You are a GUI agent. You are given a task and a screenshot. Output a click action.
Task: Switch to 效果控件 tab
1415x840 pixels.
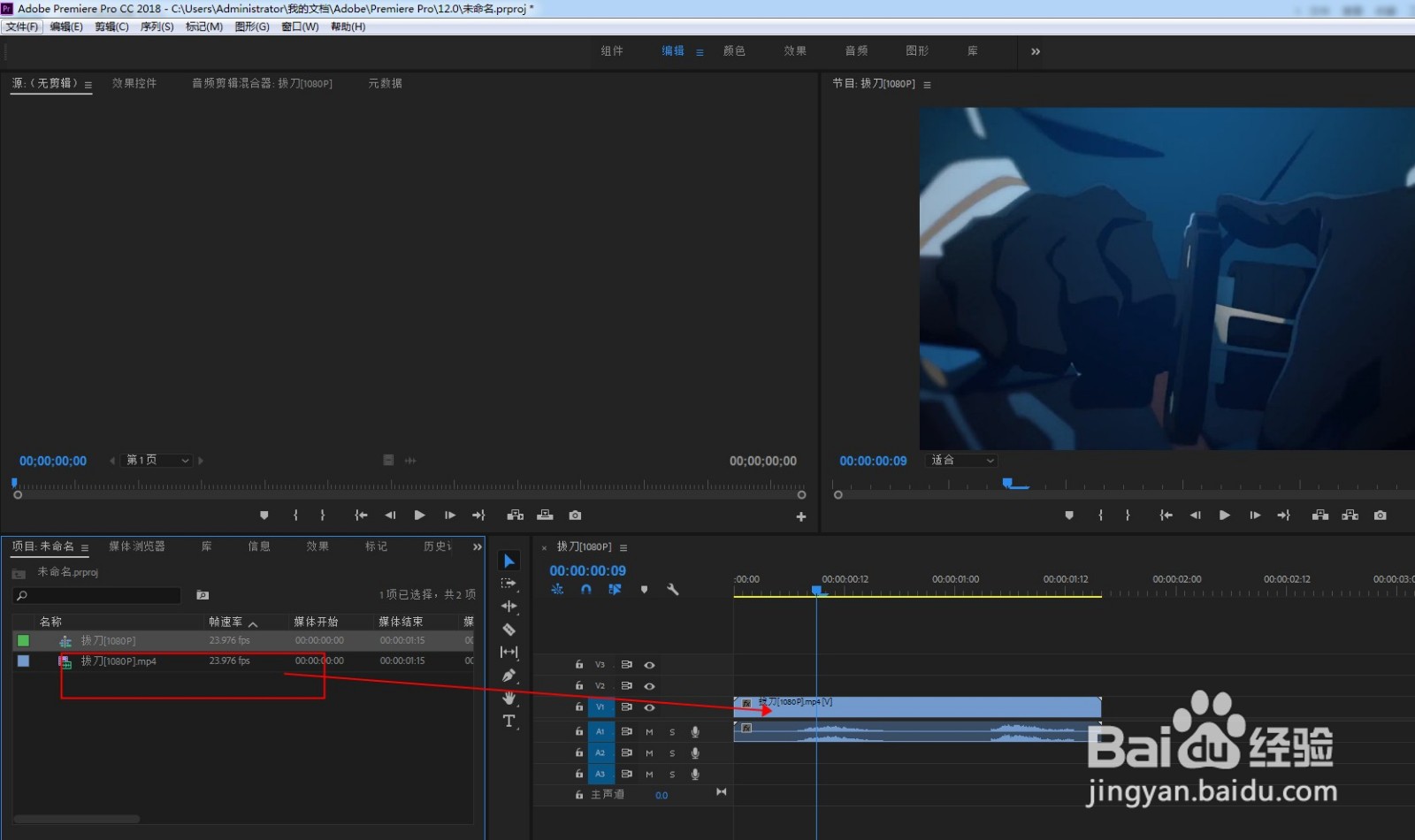134,83
